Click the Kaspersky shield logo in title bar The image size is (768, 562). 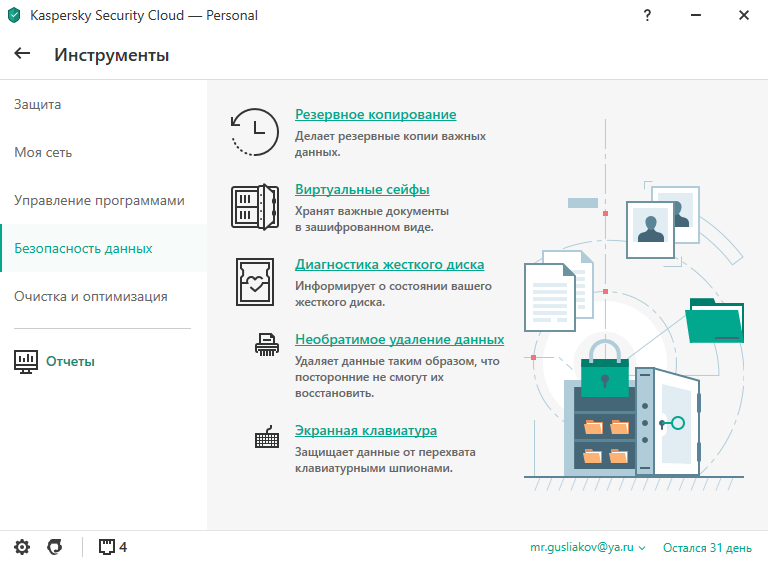pyautogui.click(x=14, y=15)
